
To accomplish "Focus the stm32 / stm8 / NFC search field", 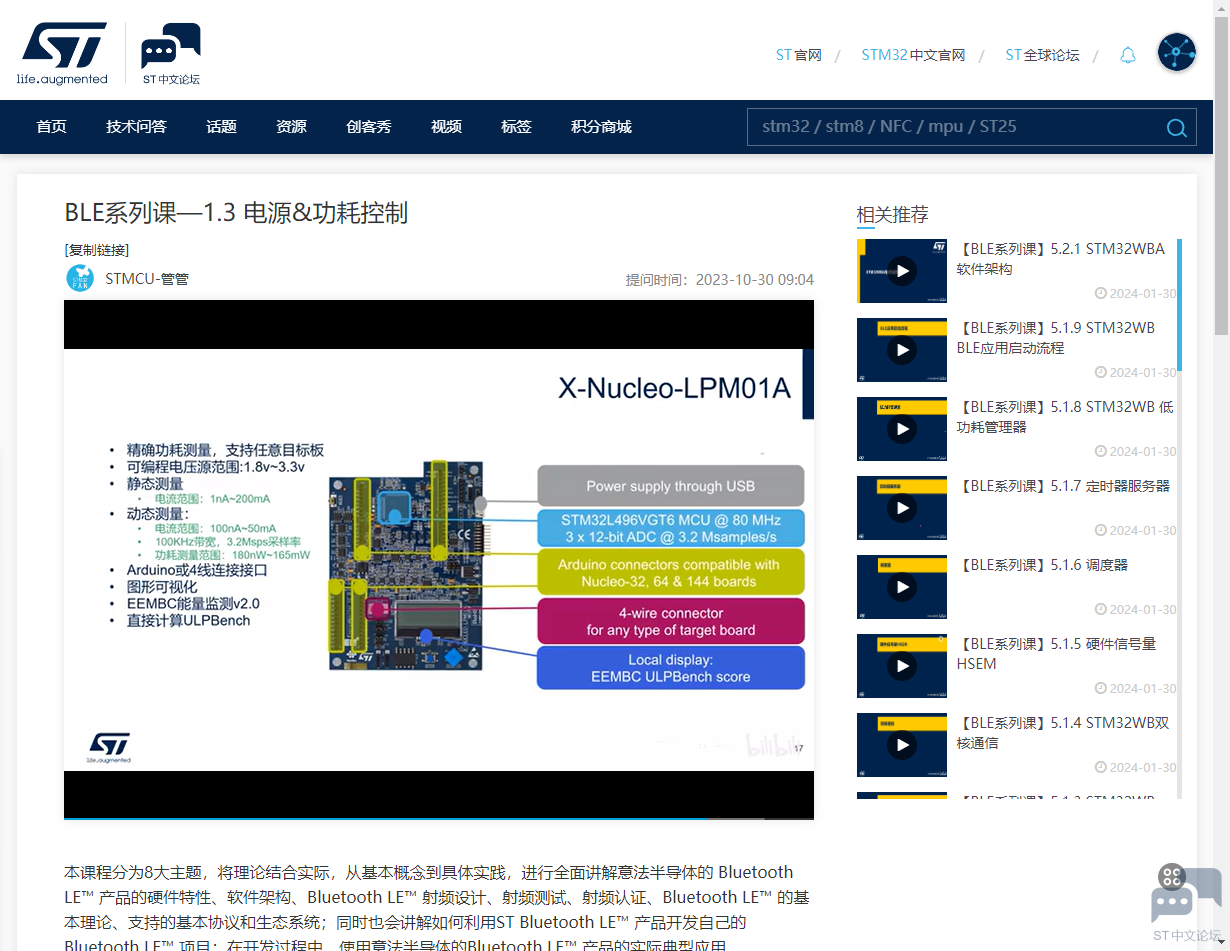I will coord(955,127).
